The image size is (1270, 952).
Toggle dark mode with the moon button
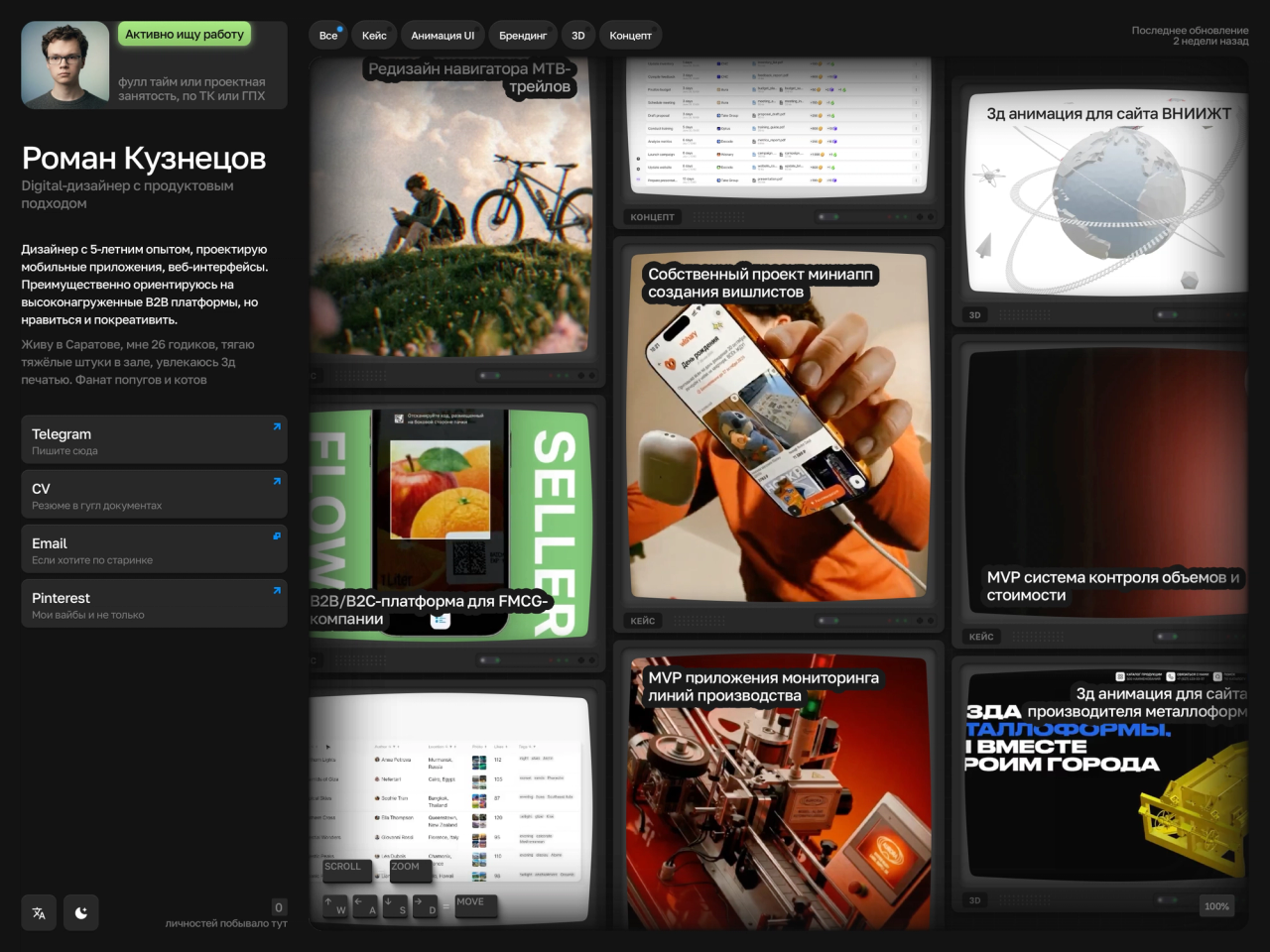pyautogui.click(x=81, y=913)
